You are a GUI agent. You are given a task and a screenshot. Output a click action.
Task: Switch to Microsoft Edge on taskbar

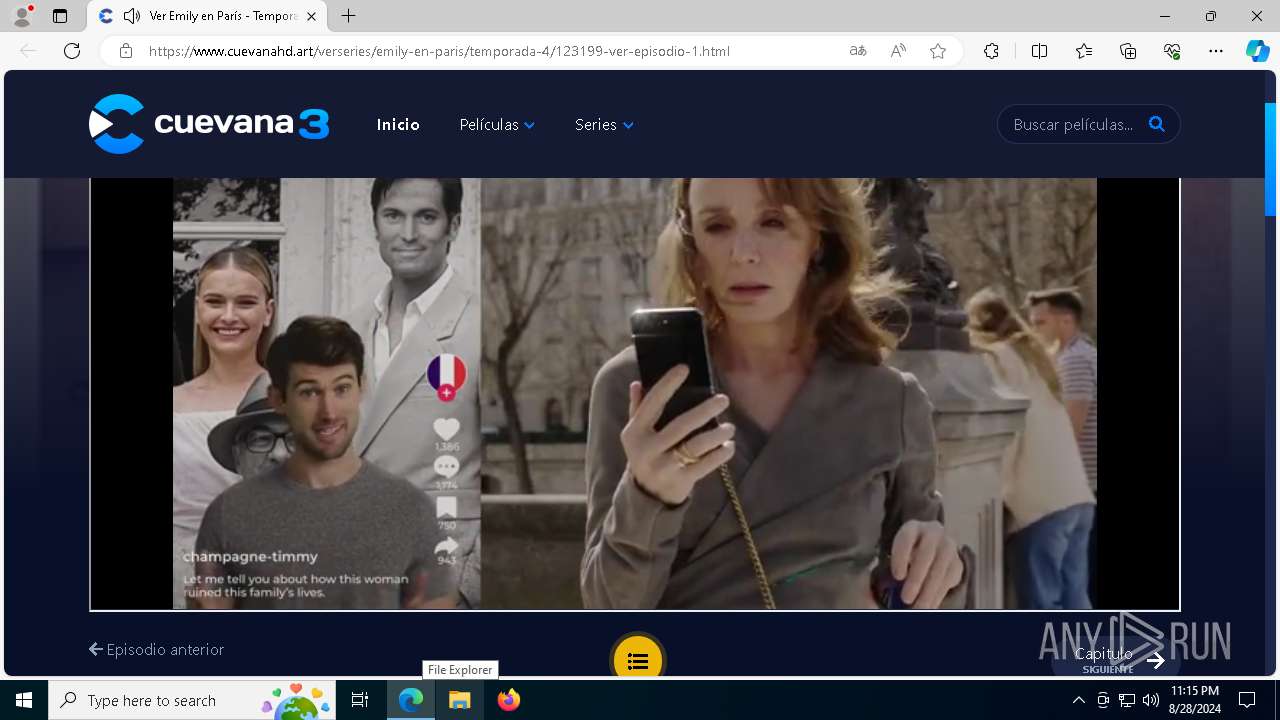(x=411, y=700)
